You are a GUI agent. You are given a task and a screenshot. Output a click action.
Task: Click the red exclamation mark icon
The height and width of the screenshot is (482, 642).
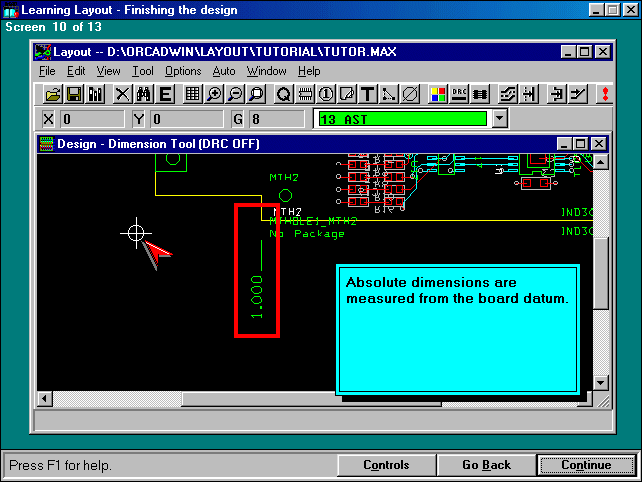click(604, 94)
